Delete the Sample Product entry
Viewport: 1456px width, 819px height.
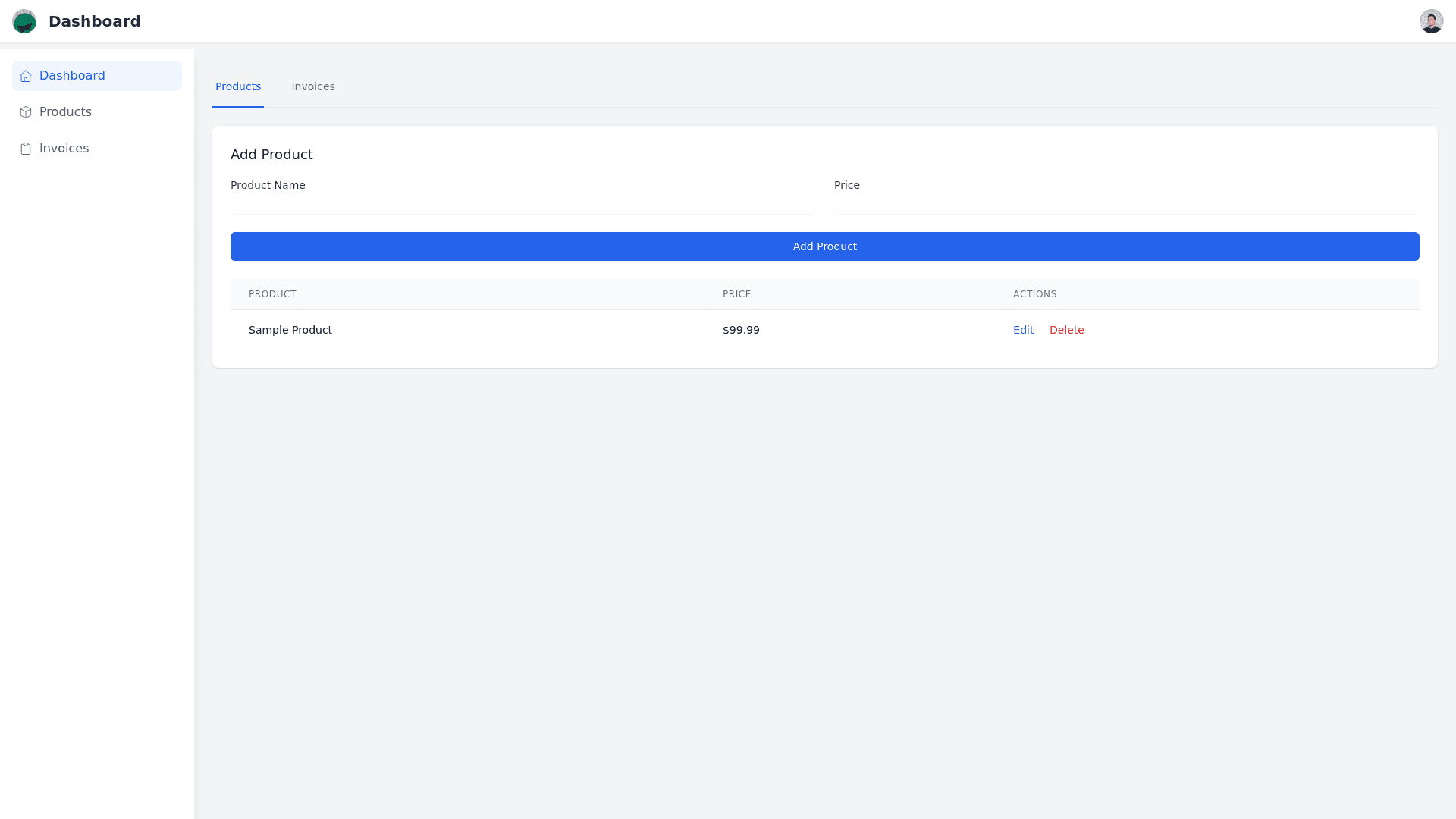[x=1066, y=330]
